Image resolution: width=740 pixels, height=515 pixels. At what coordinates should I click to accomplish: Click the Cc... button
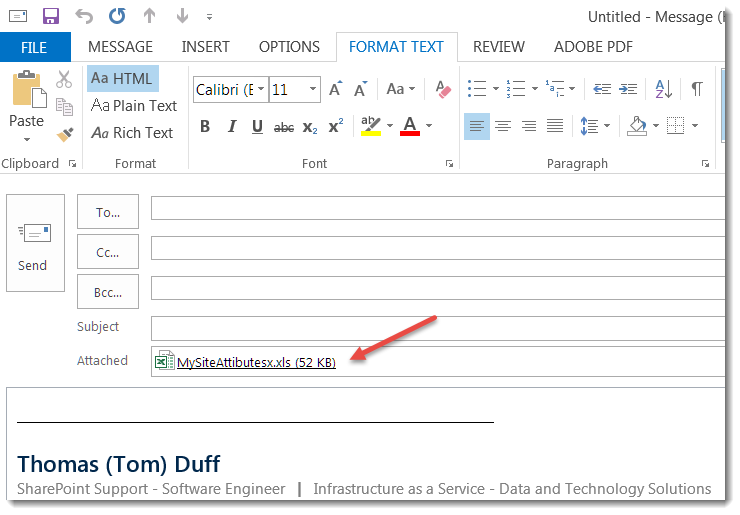click(108, 252)
